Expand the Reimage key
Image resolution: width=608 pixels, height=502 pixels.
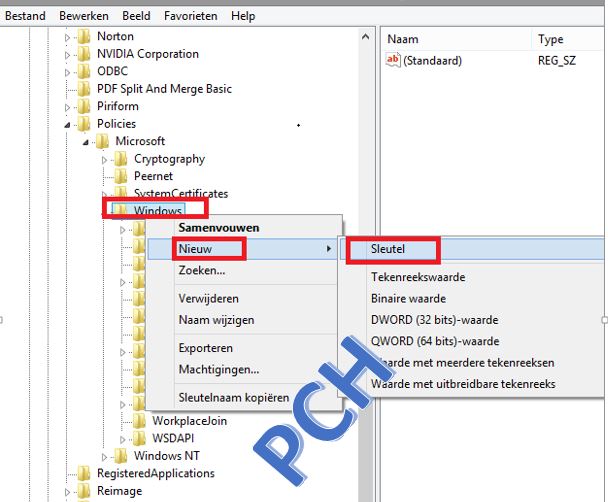click(x=67, y=492)
